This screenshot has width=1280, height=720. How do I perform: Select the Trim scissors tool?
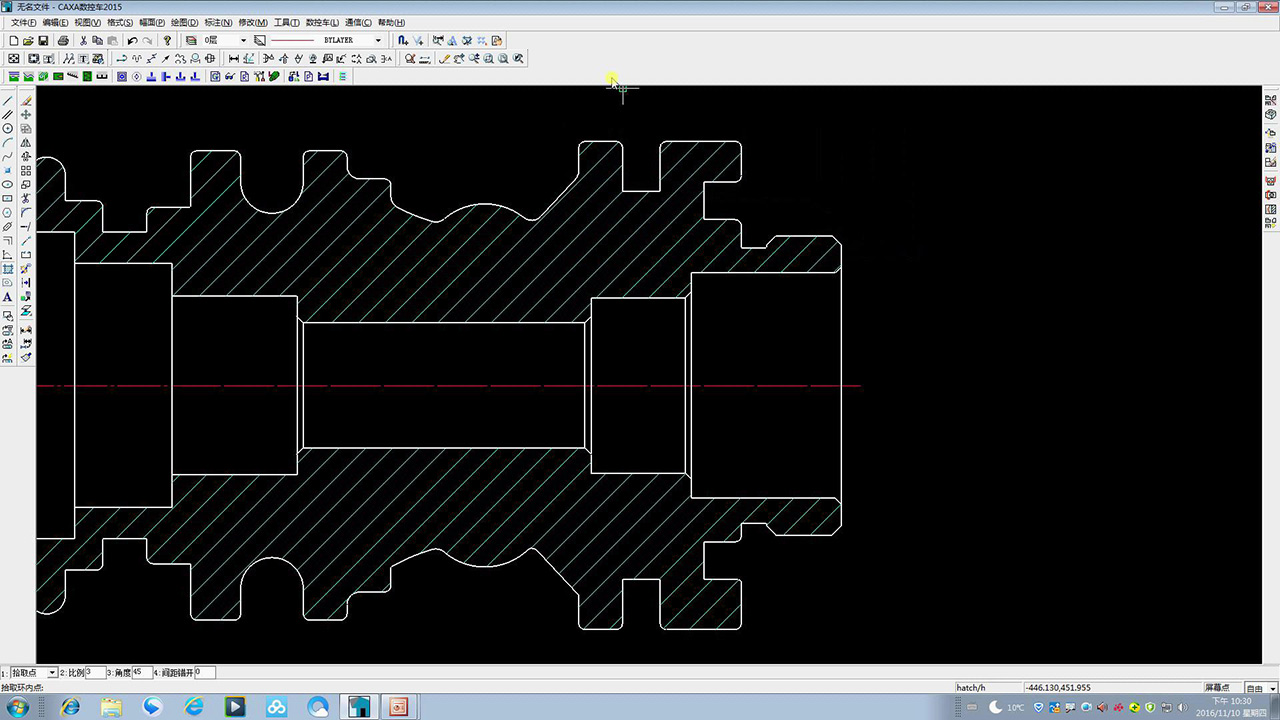coord(26,199)
